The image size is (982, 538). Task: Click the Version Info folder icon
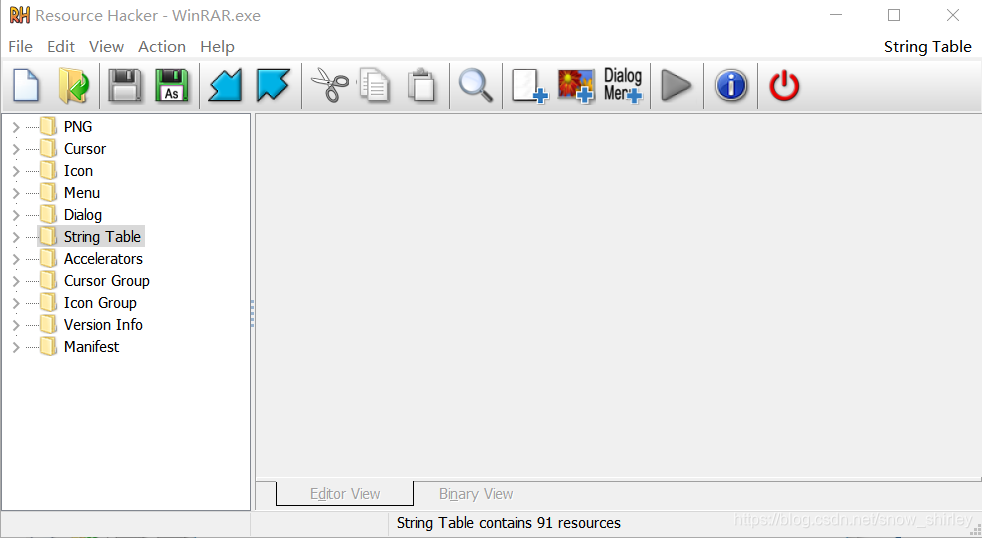[49, 324]
